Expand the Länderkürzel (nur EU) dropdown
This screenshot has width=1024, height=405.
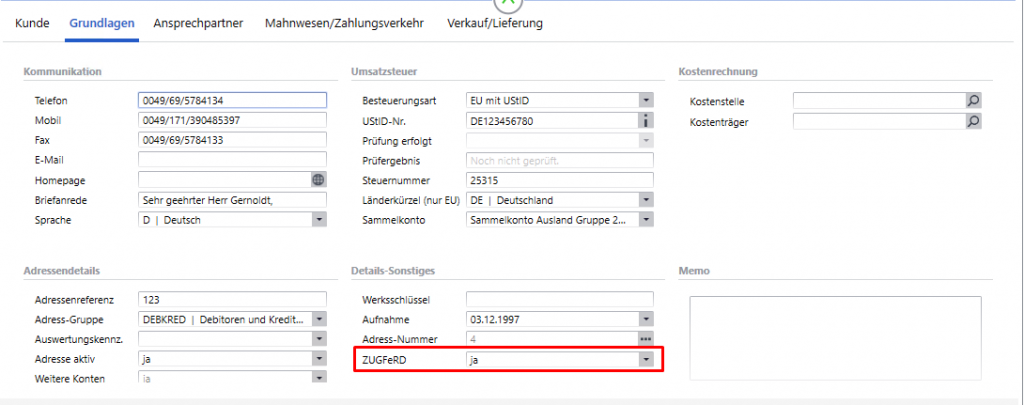[x=646, y=200]
